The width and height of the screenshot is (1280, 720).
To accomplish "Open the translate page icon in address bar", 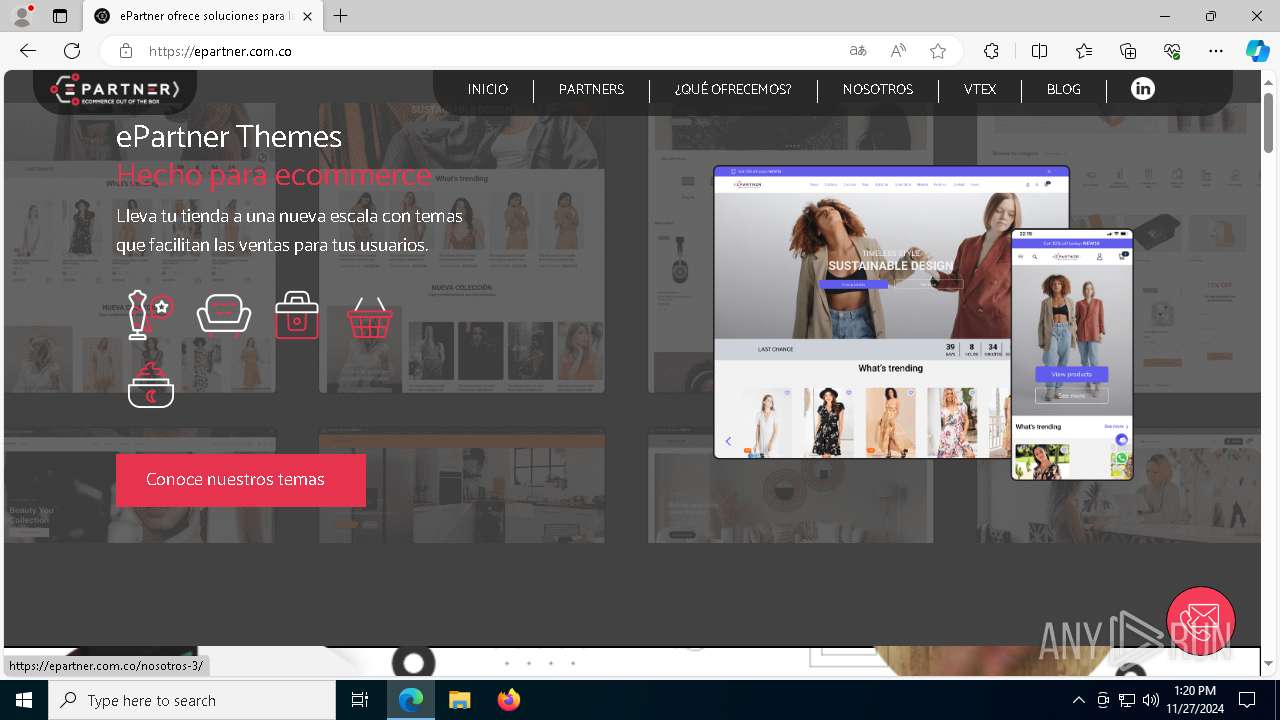I will 858,51.
